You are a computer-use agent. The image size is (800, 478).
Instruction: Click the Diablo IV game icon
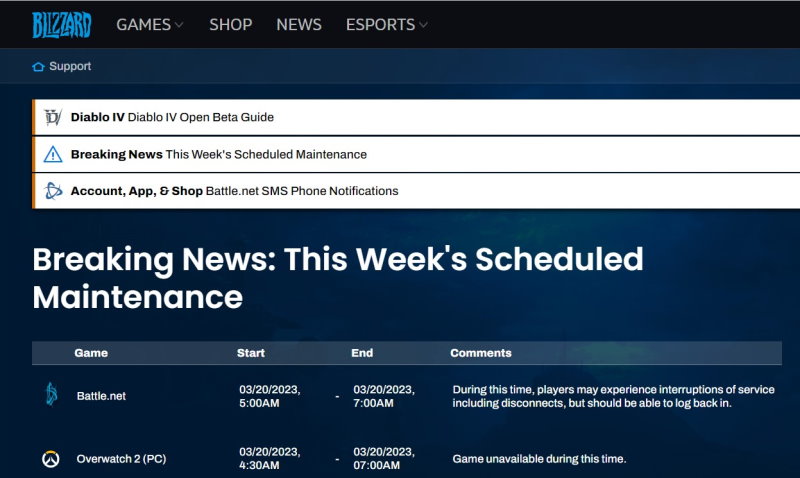point(53,117)
